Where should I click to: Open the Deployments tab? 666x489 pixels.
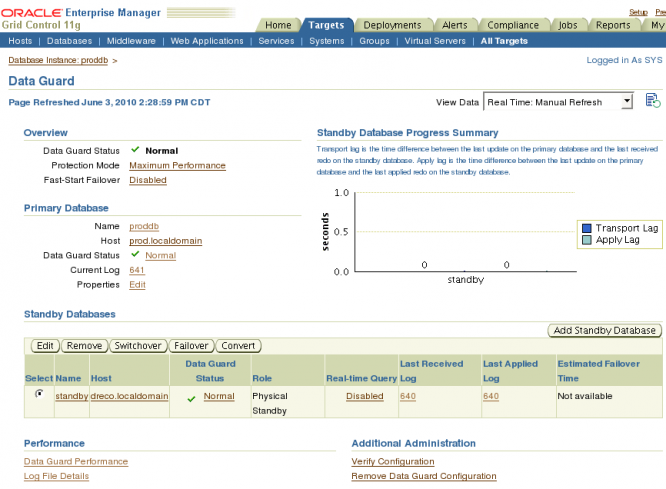pyautogui.click(x=392, y=25)
